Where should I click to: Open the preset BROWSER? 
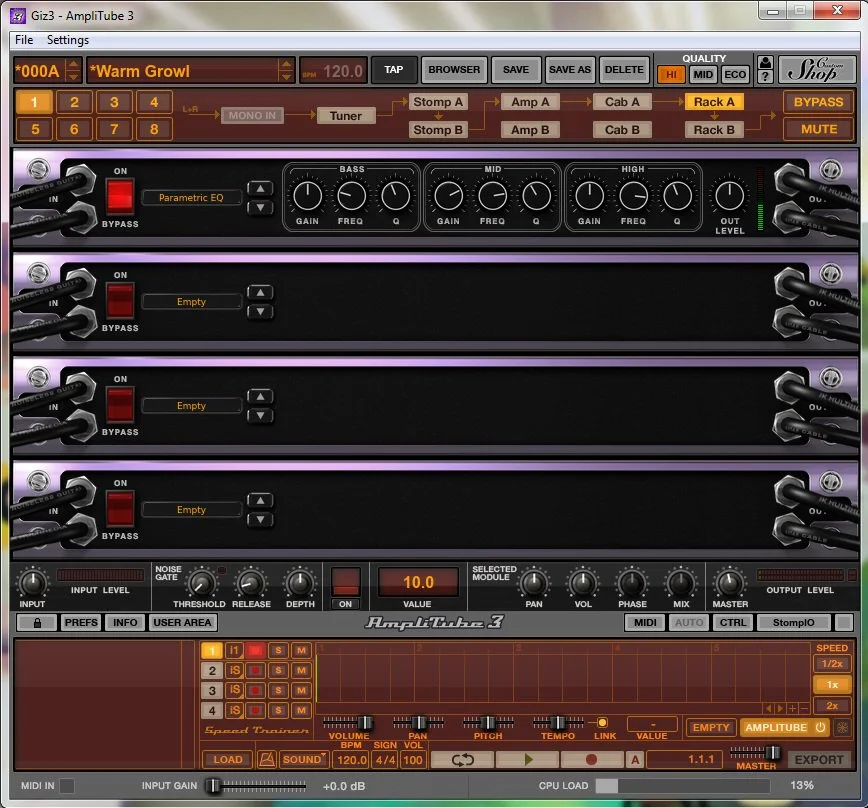[x=454, y=70]
